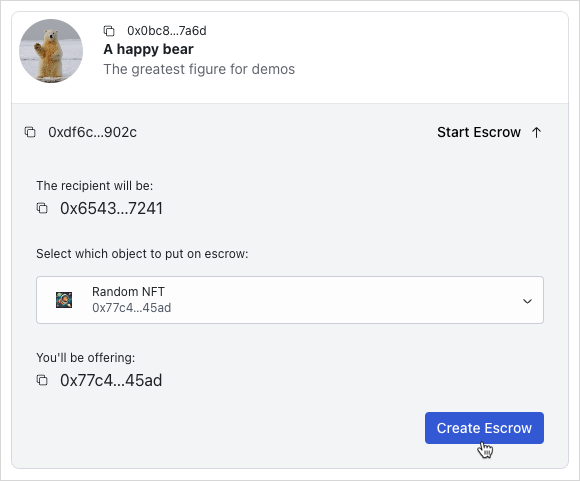Viewport: 580px width, 481px height.
Task: Open the Random NFT selection box
Action: [x=290, y=300]
